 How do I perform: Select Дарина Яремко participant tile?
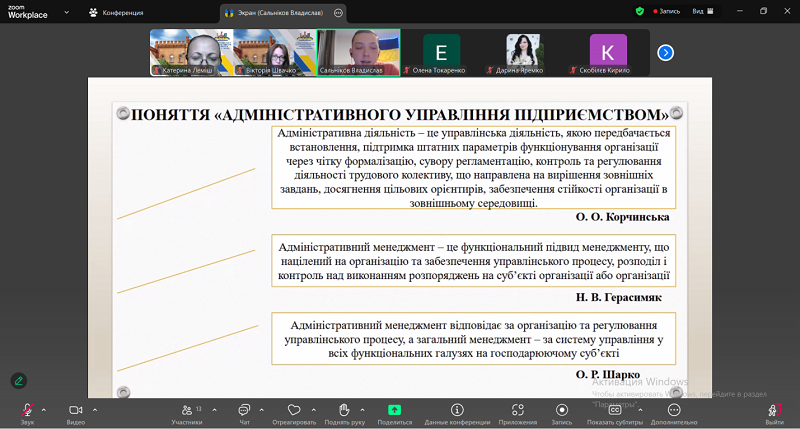(524, 53)
